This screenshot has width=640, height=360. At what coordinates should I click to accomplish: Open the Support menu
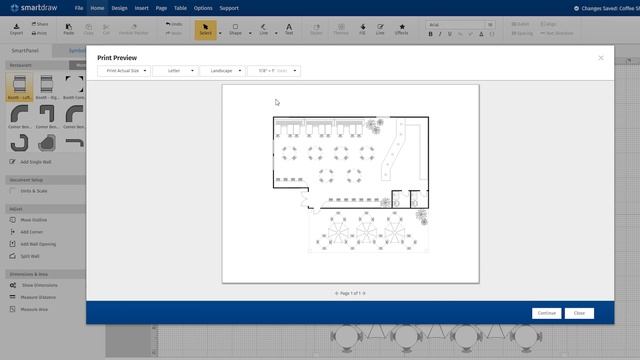click(229, 8)
